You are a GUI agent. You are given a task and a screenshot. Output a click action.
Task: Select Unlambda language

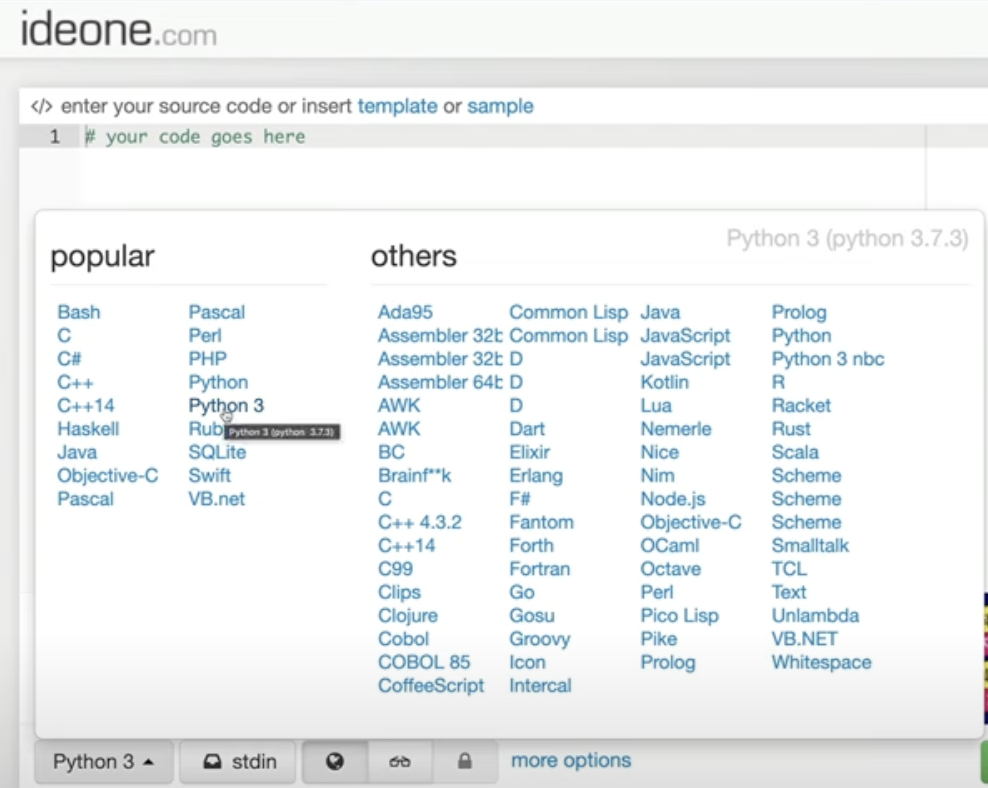[x=815, y=615]
